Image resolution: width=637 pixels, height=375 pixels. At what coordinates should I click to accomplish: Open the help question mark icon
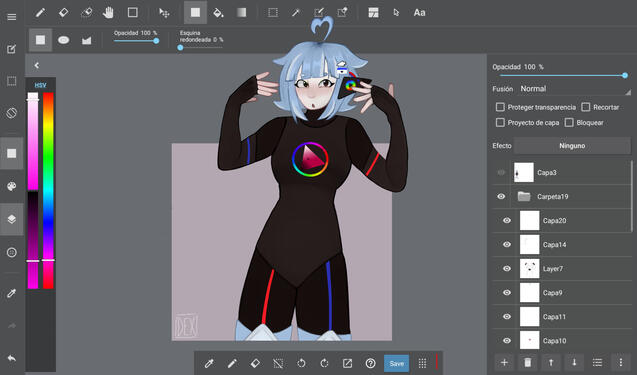pyautogui.click(x=370, y=363)
